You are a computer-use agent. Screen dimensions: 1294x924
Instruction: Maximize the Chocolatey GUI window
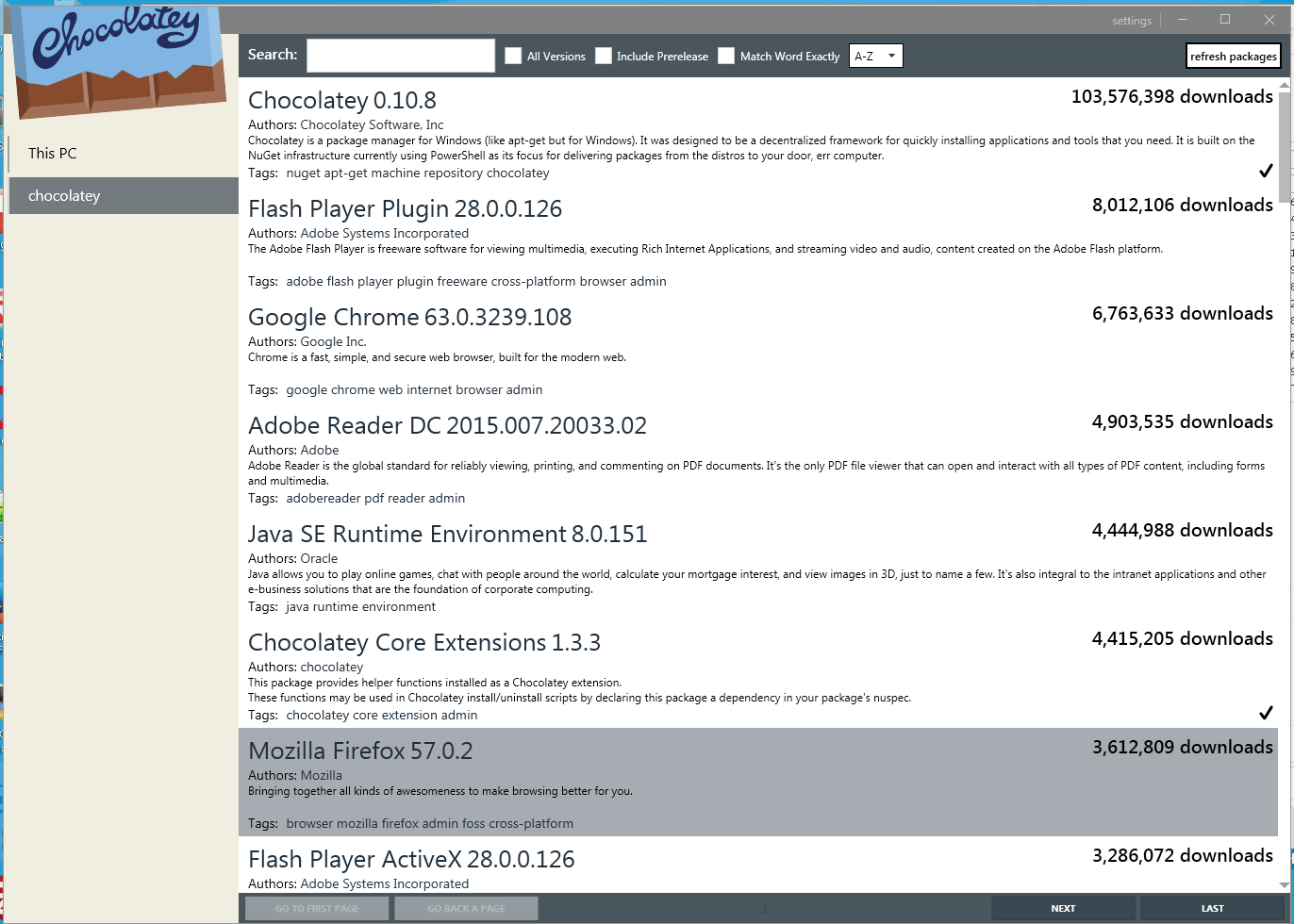pos(1225,19)
